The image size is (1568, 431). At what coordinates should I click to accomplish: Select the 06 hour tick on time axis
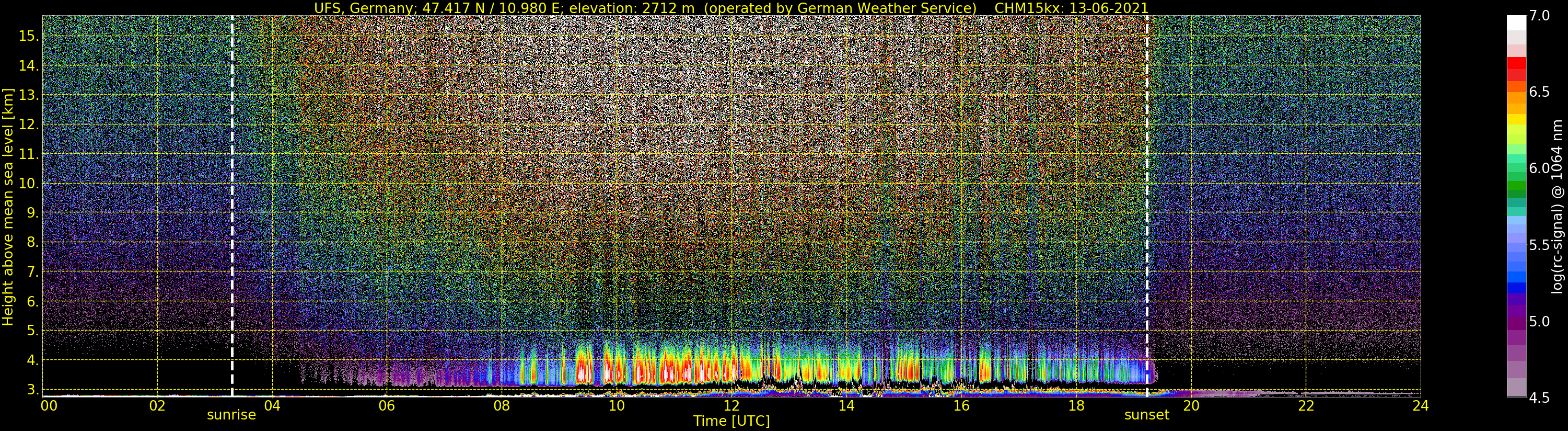pos(387,405)
